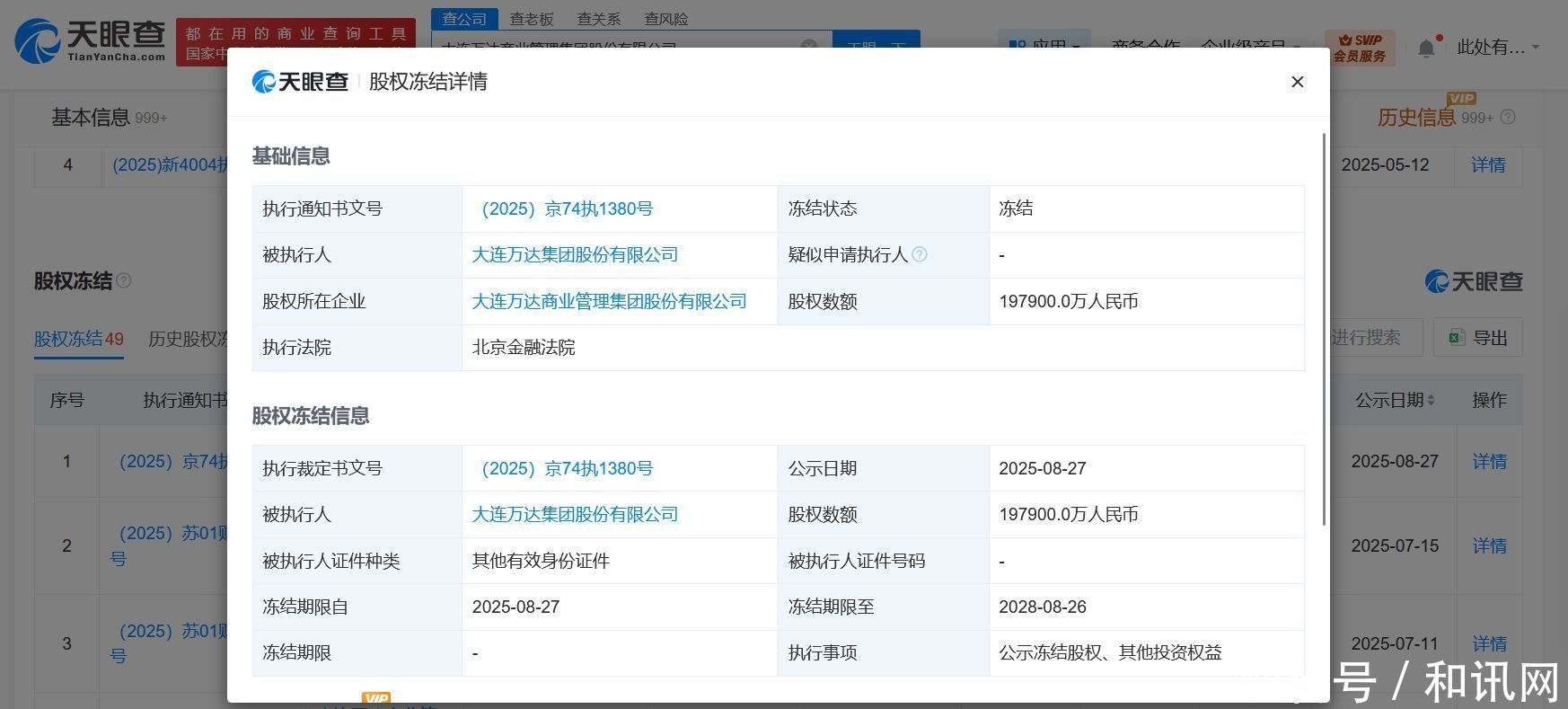Click the 冻结 status value
The height and width of the screenshot is (709, 1568).
[1016, 209]
